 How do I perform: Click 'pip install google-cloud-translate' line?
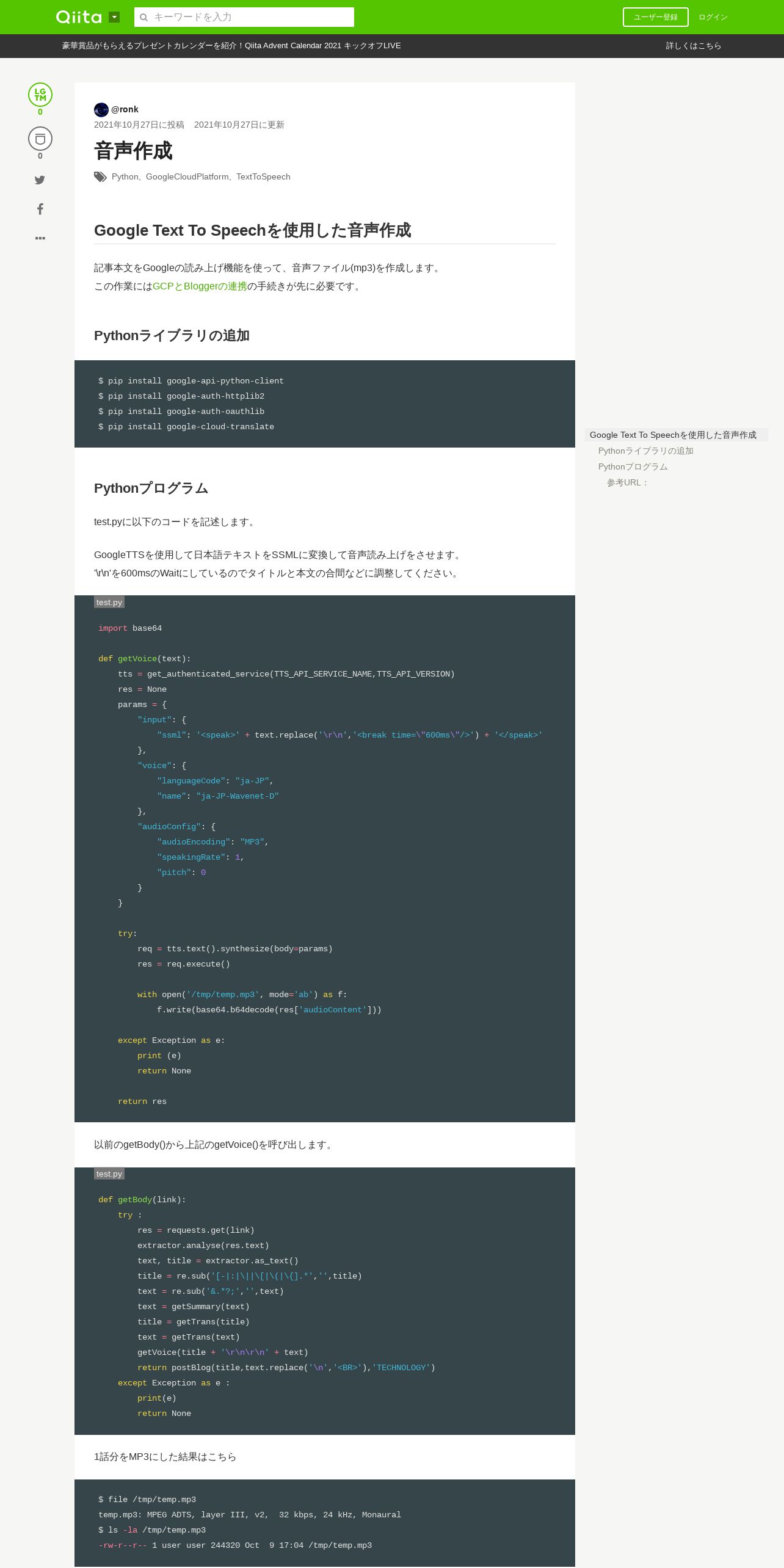click(x=186, y=427)
